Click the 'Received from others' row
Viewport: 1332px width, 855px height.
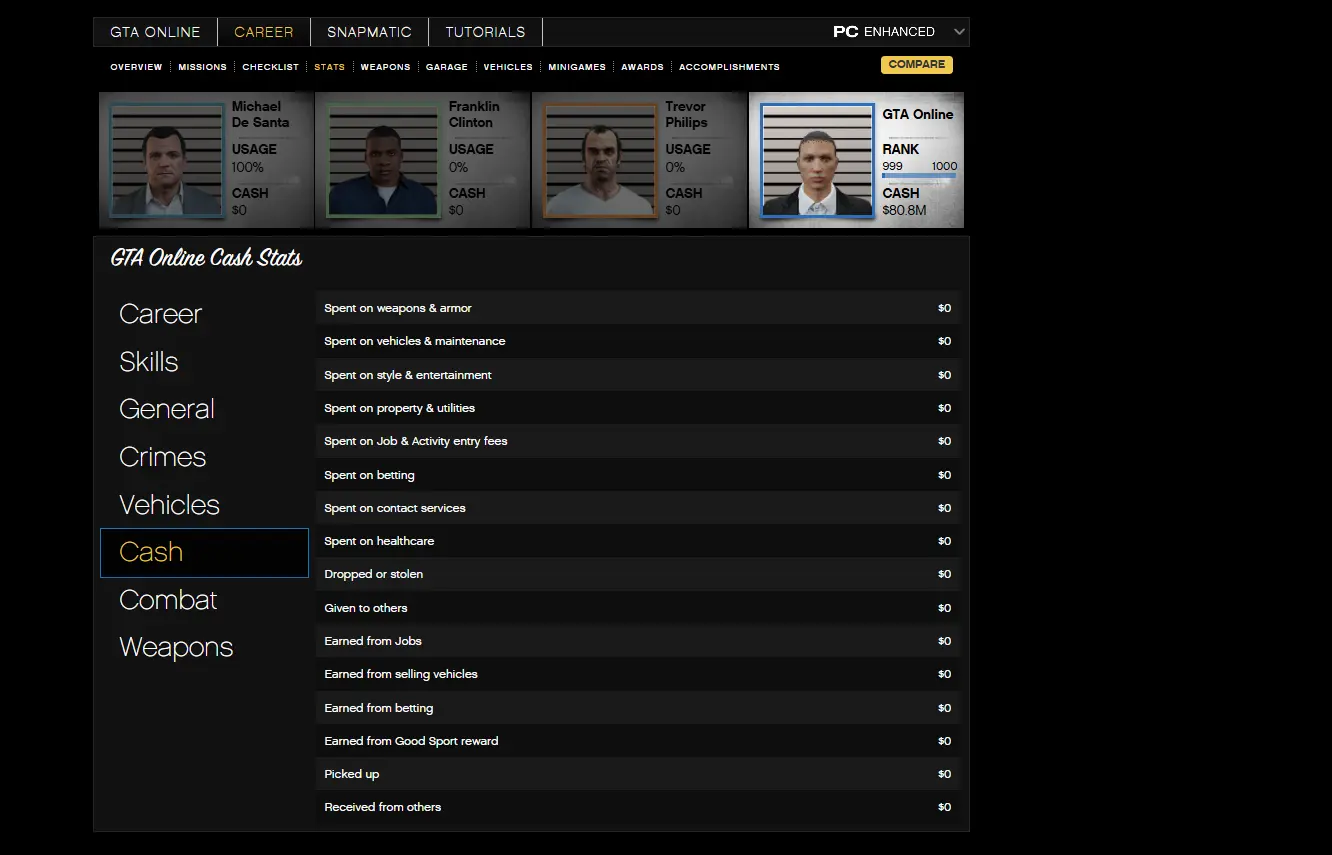click(x=638, y=807)
